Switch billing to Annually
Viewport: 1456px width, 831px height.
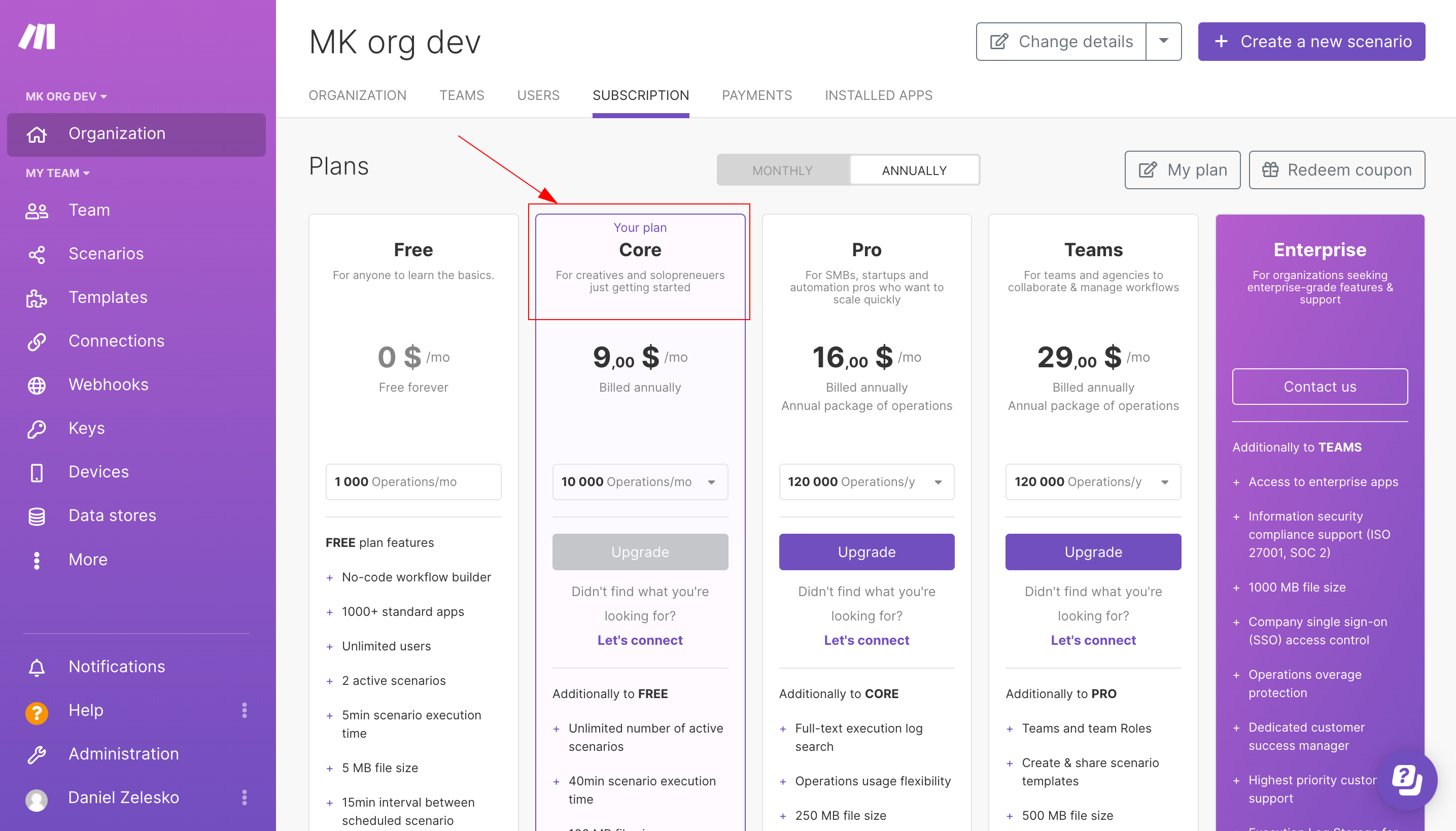coord(914,170)
